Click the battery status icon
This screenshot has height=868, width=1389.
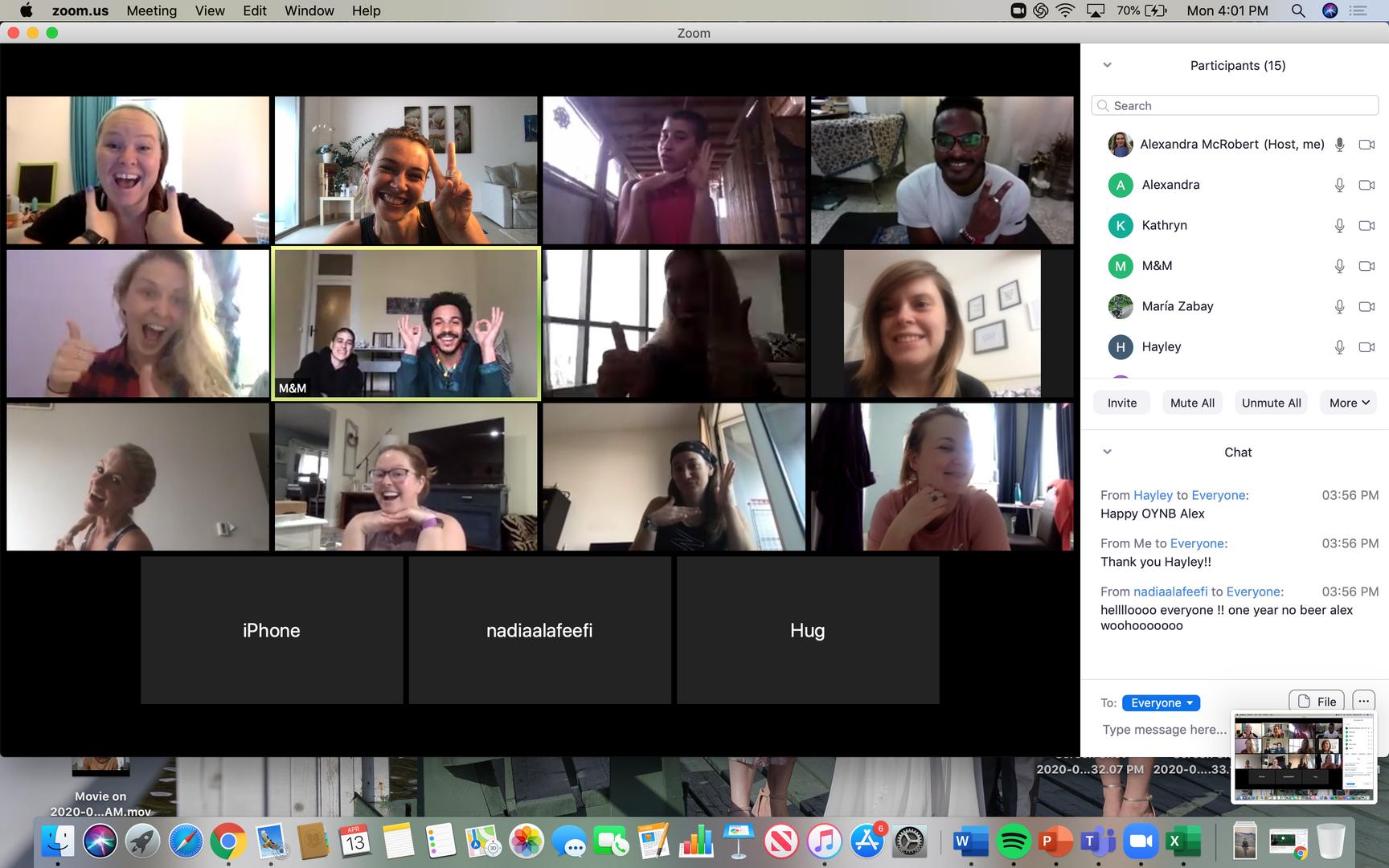point(1156,10)
